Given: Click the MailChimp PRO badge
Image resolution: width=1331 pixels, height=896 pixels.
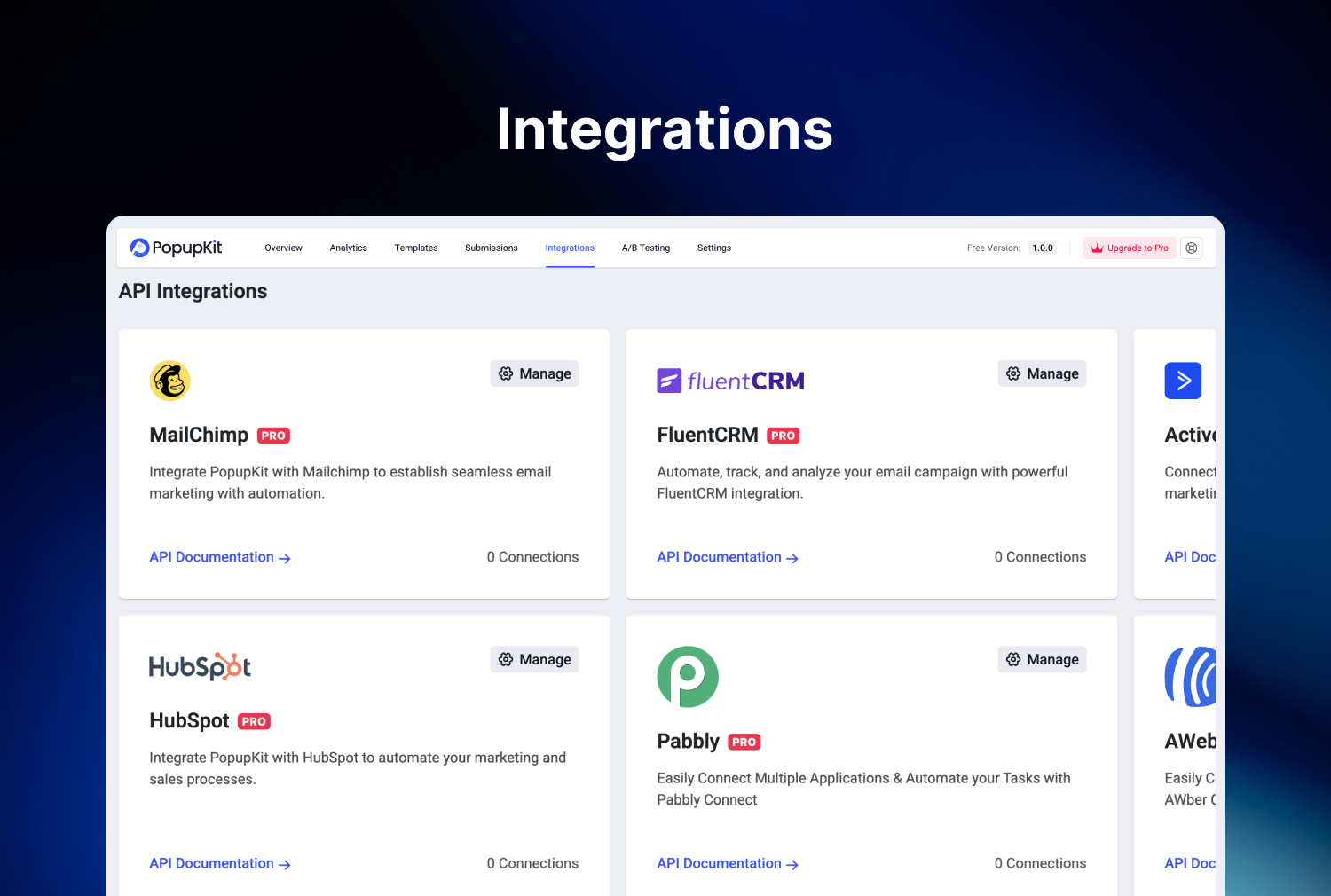Looking at the screenshot, I should tap(273, 436).
